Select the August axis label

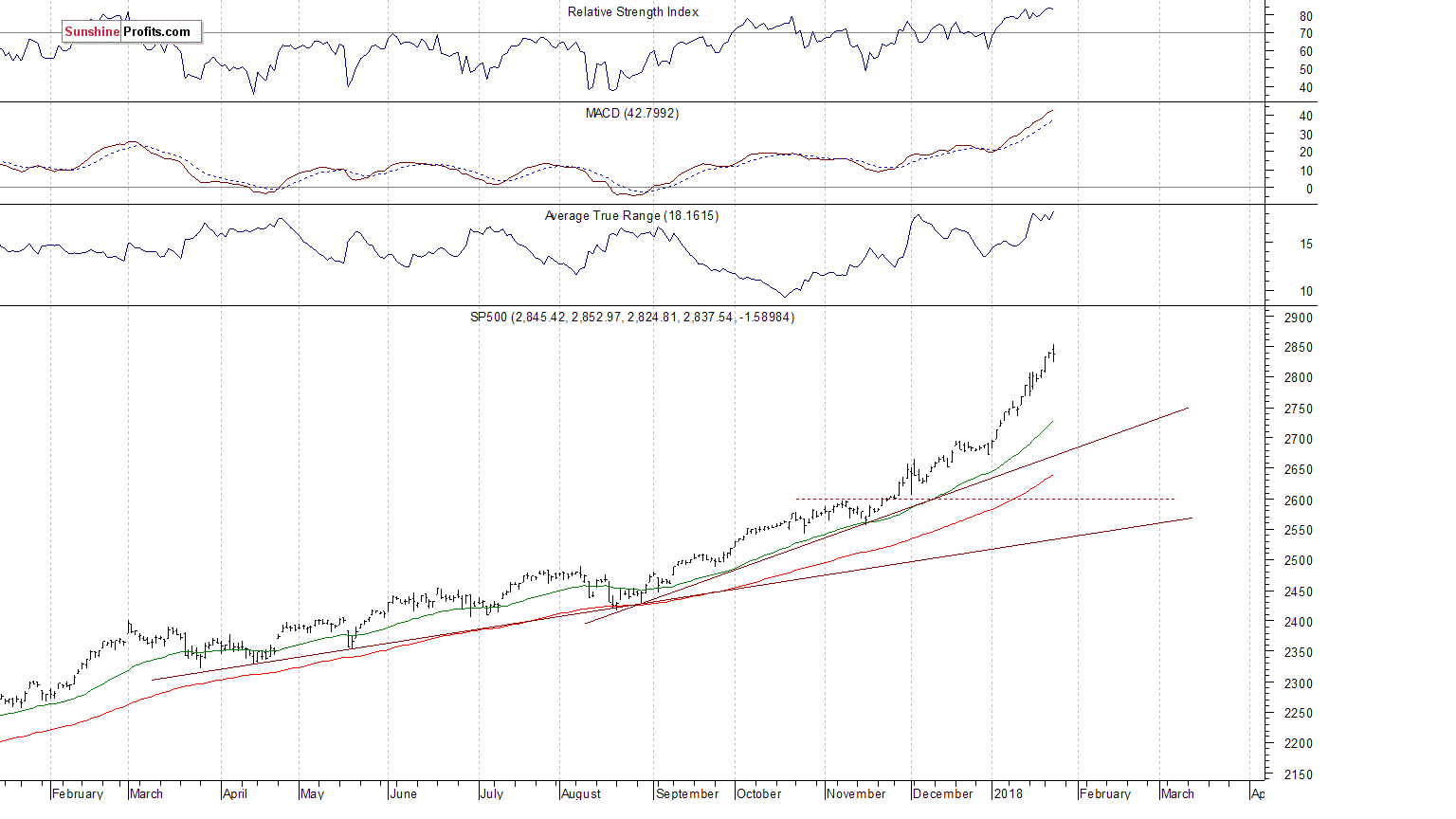pos(581,793)
